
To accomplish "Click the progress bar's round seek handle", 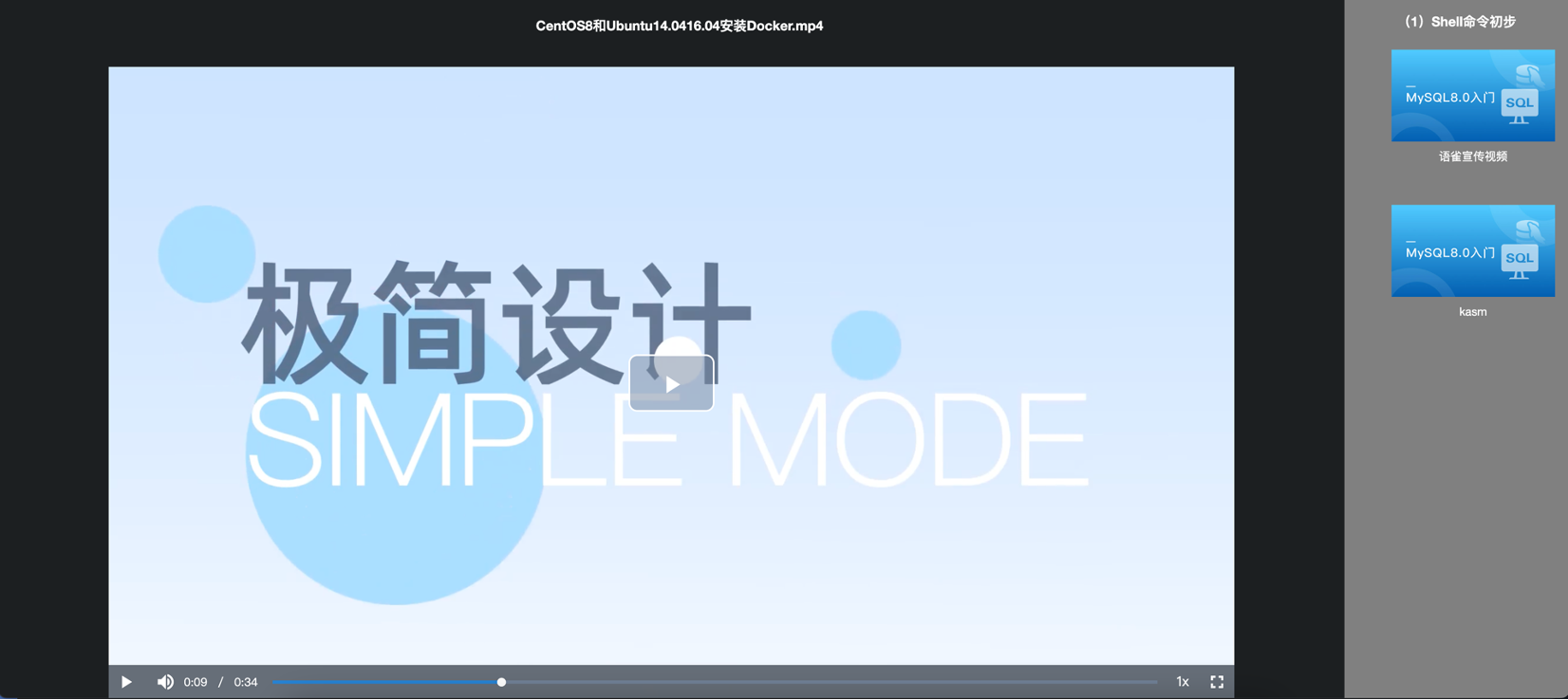I will click(501, 682).
